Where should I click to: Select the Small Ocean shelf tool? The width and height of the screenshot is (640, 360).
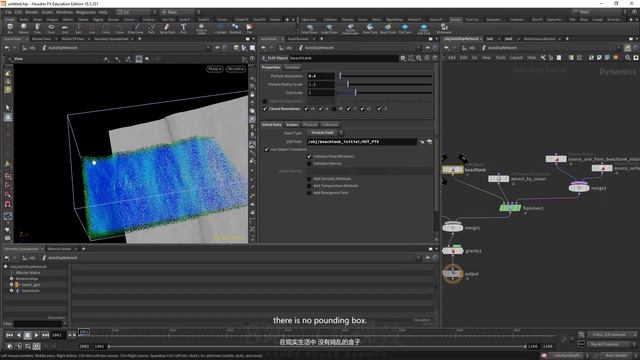[x=309, y=28]
